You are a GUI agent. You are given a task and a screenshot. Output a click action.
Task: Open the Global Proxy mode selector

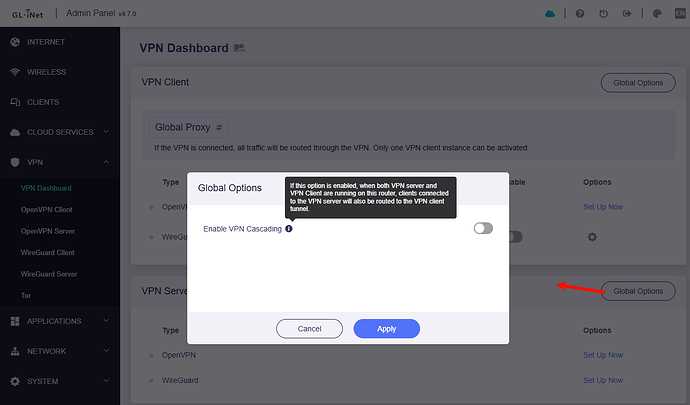[x=188, y=127]
